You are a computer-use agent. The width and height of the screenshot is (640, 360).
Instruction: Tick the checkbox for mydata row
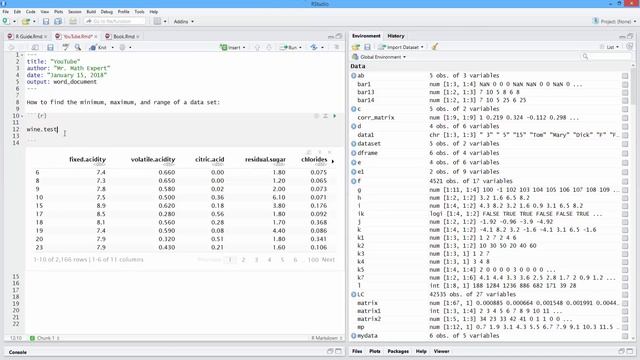[x=625, y=336]
